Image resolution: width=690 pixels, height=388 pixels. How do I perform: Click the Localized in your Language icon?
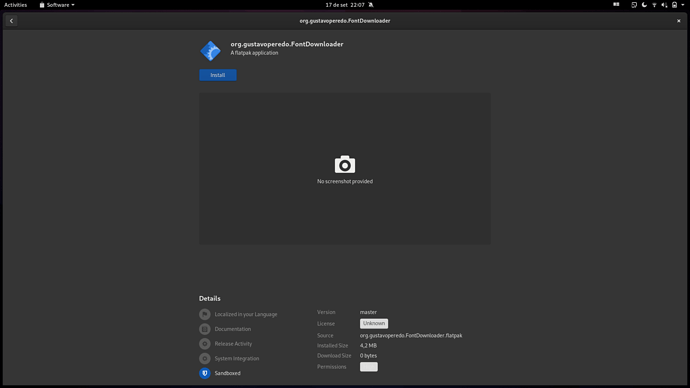[205, 314]
